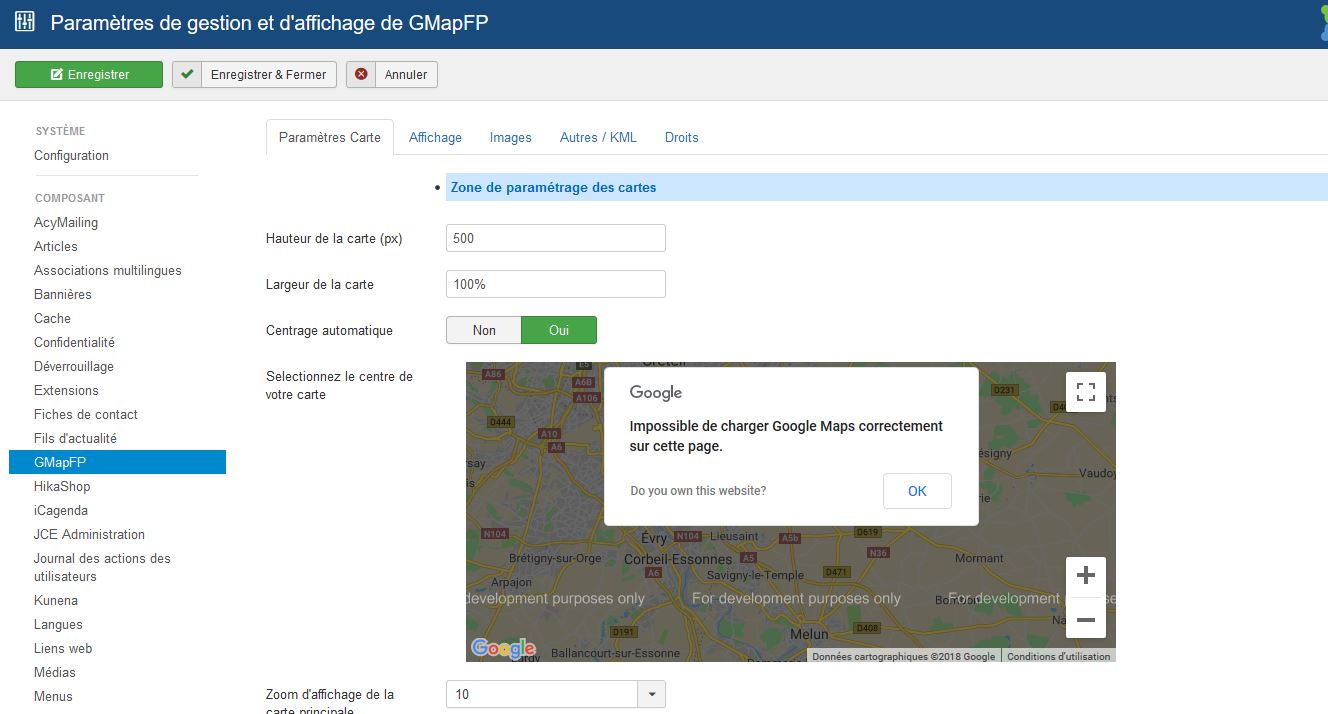
Task: Set Centrage automatique to Oui
Action: 559,330
